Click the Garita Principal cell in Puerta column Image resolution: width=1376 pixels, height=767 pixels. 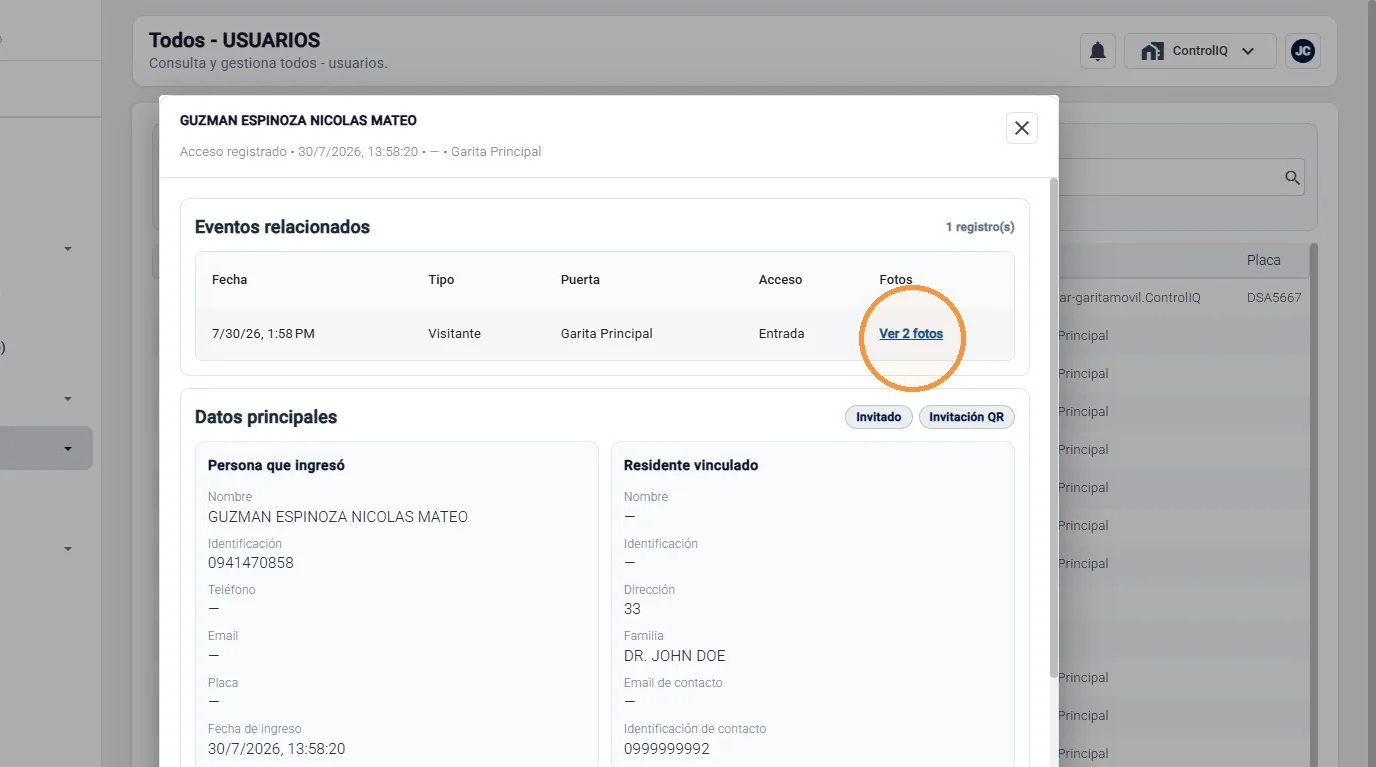click(x=606, y=334)
